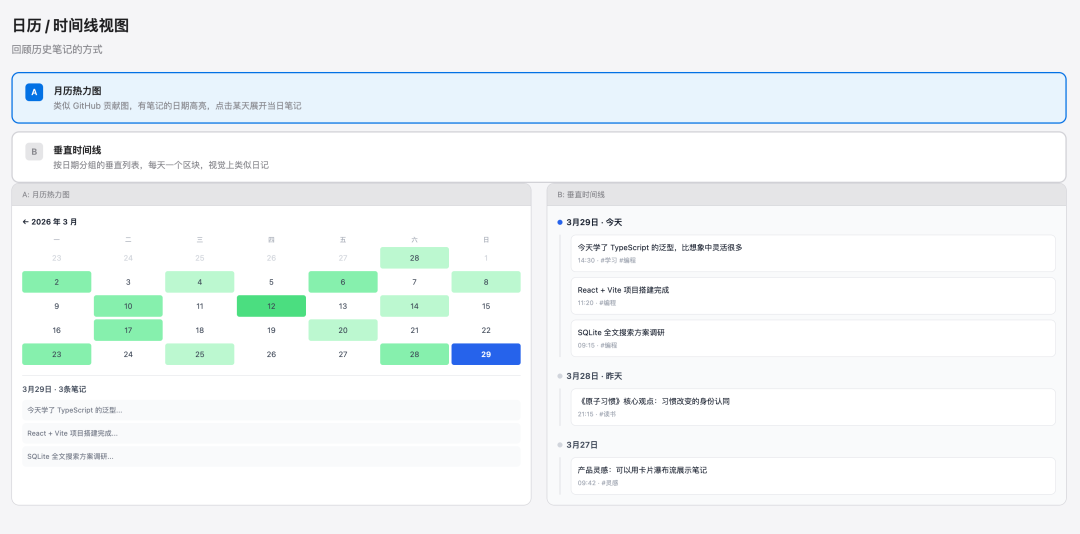Click the 3月29日 · 今天 timeline heading
The height and width of the screenshot is (534, 1080).
pos(594,223)
